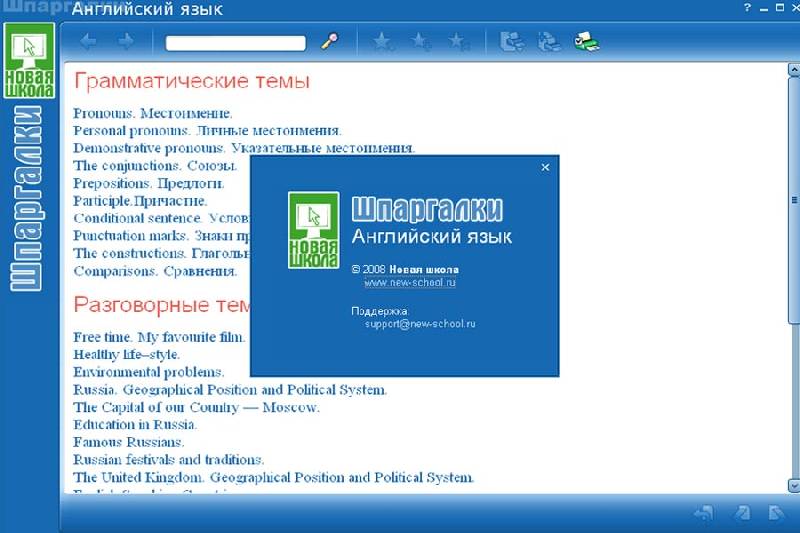This screenshot has height=533, width=800.
Task: Open topic Prepositions. Предлоги.
Action: click(148, 183)
